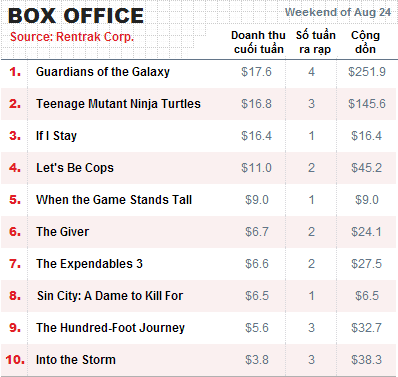Image resolution: width=398 pixels, height=377 pixels.
Task: Click Sin City: A Dame to Kill For
Action: point(110,296)
